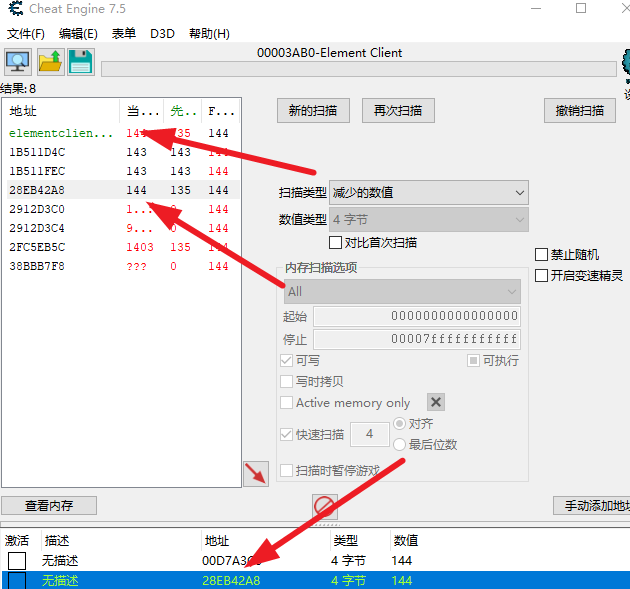Click the 地址 column header in results list
The image size is (630, 589).
tap(23, 111)
